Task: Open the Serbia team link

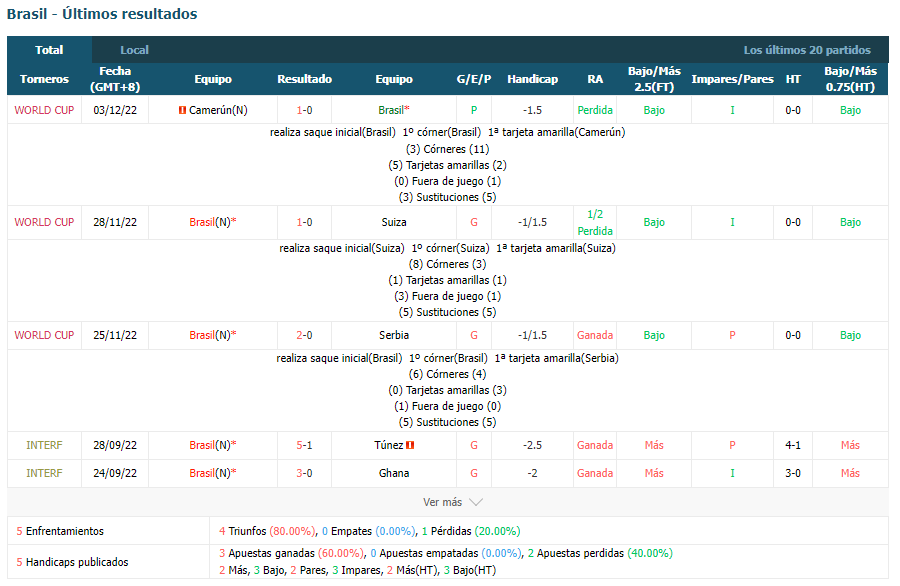Action: (394, 335)
